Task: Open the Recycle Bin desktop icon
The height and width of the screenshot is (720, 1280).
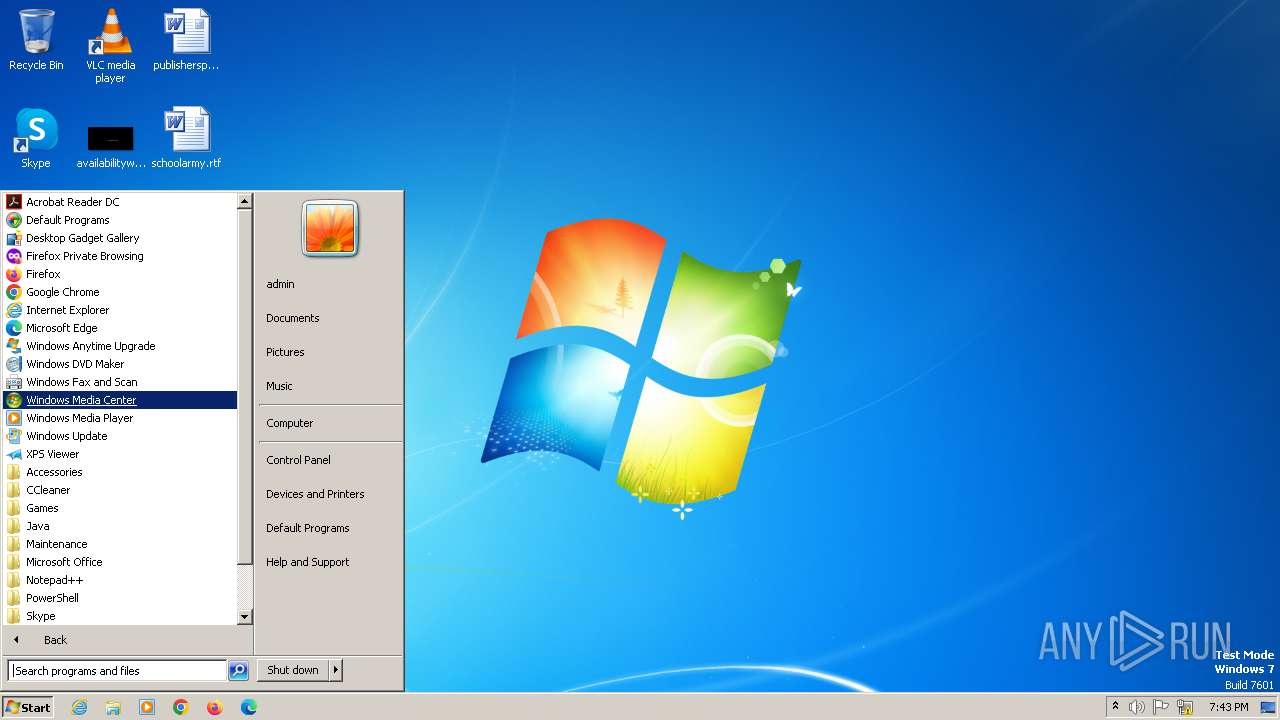Action: pos(36,40)
